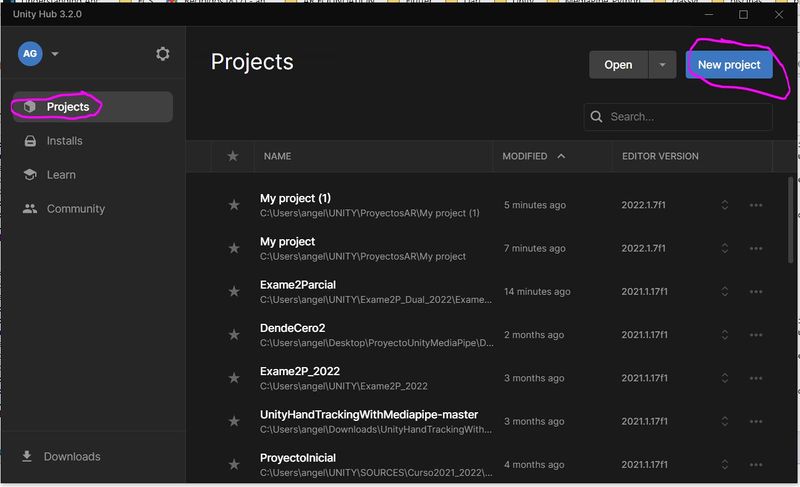Click the Learn graduation cap icon
800x487 pixels.
tap(30, 174)
